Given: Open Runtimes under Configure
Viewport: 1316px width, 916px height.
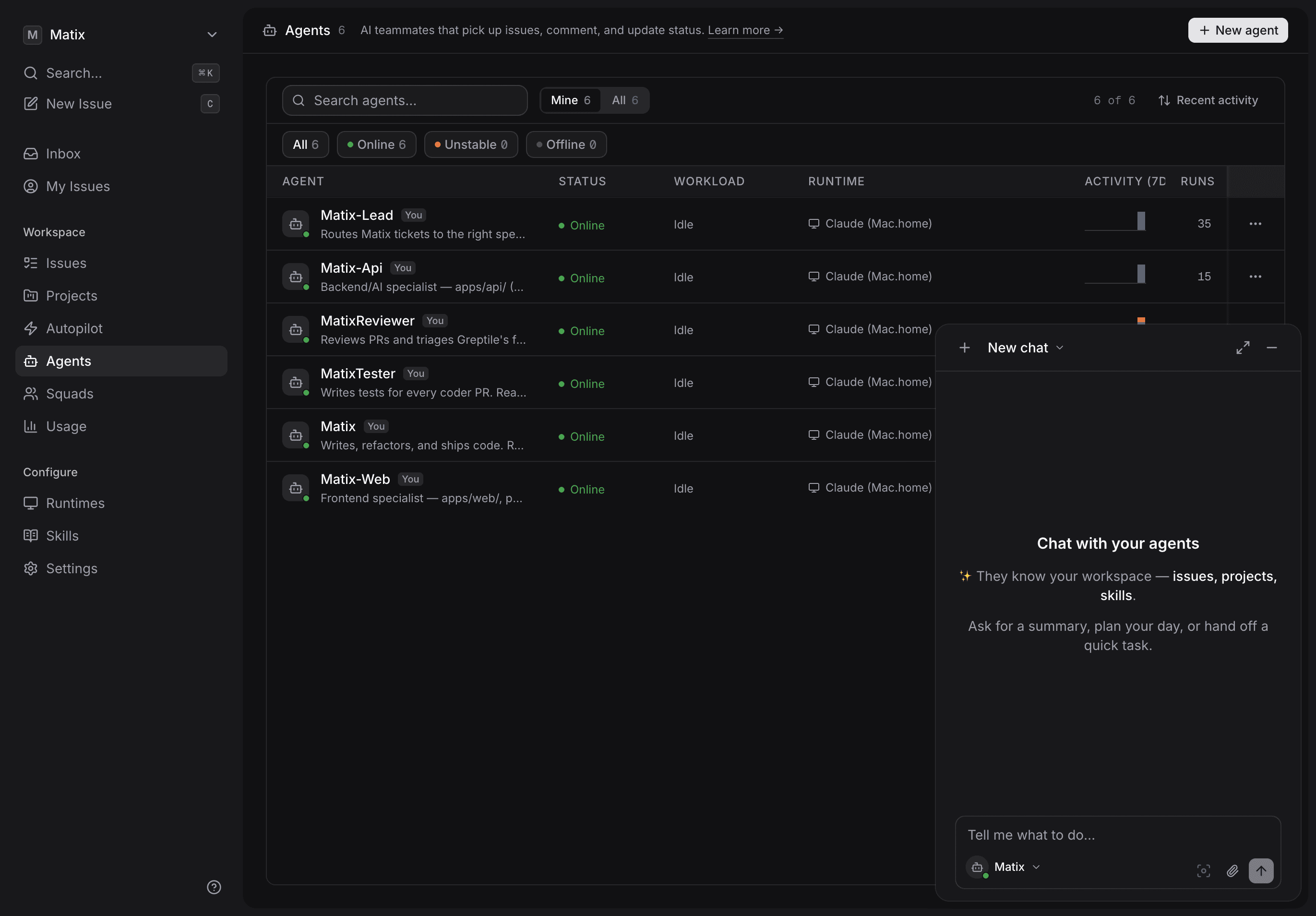Looking at the screenshot, I should [121, 503].
